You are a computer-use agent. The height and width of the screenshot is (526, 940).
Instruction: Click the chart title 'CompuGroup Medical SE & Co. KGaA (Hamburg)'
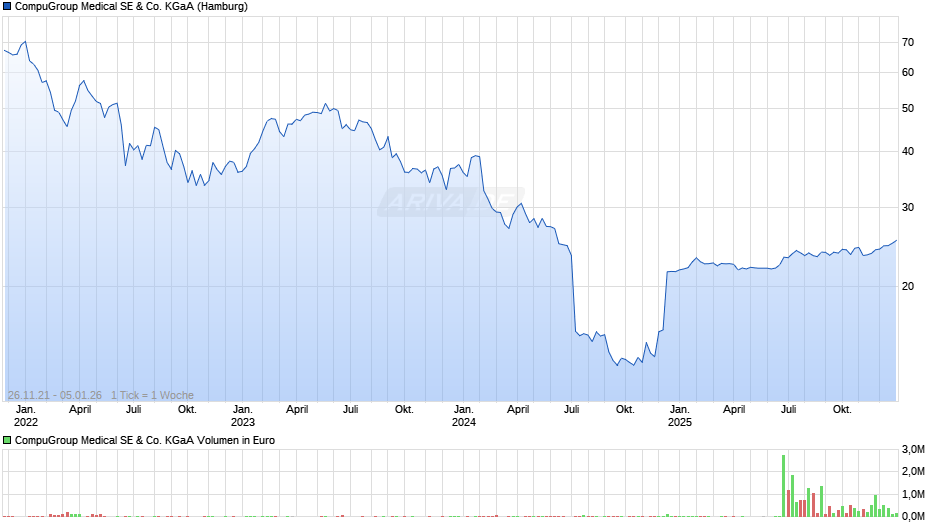[x=131, y=7]
